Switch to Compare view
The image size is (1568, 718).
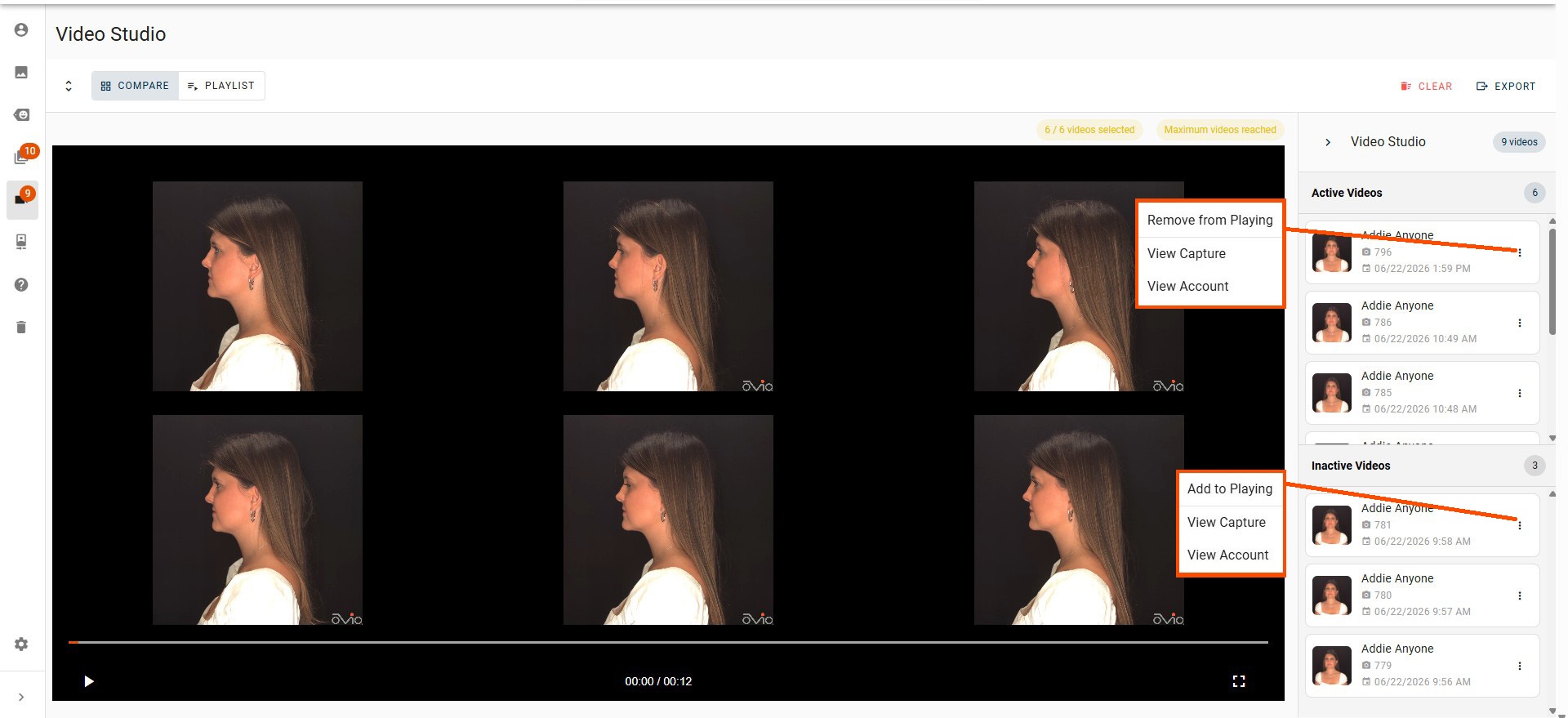135,86
